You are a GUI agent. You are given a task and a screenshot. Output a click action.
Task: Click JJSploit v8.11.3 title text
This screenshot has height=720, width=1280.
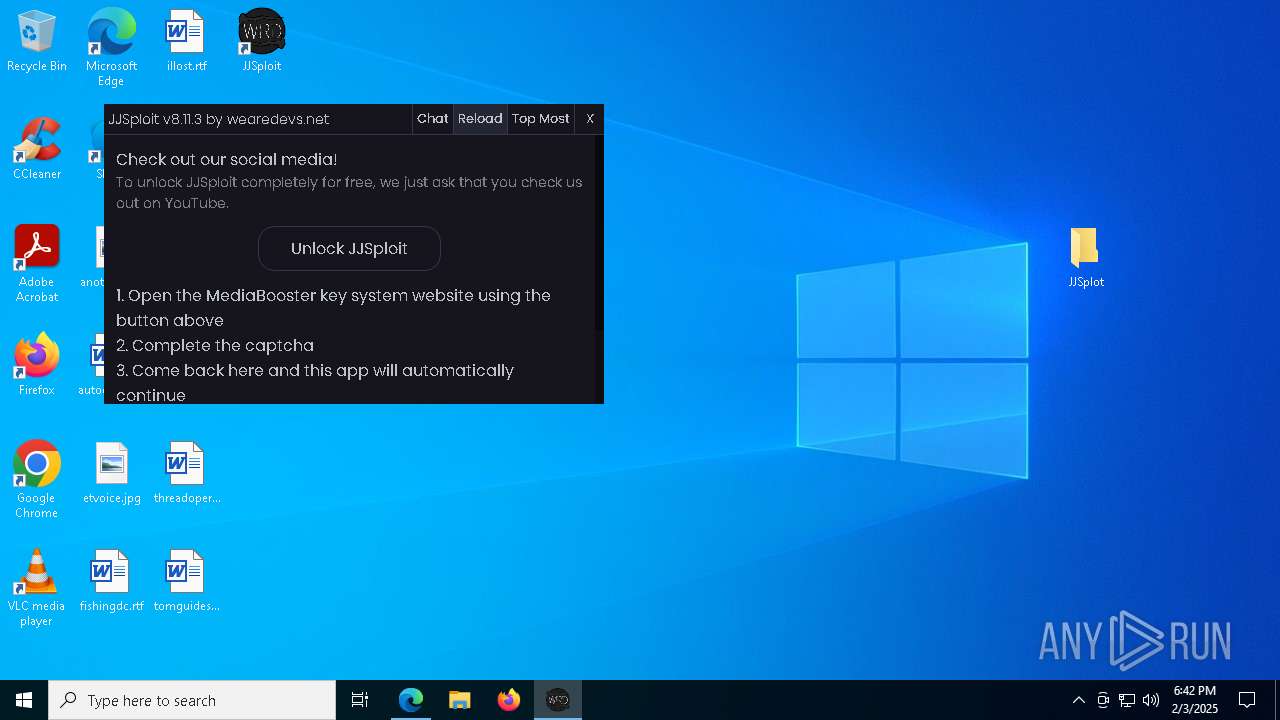coord(219,119)
